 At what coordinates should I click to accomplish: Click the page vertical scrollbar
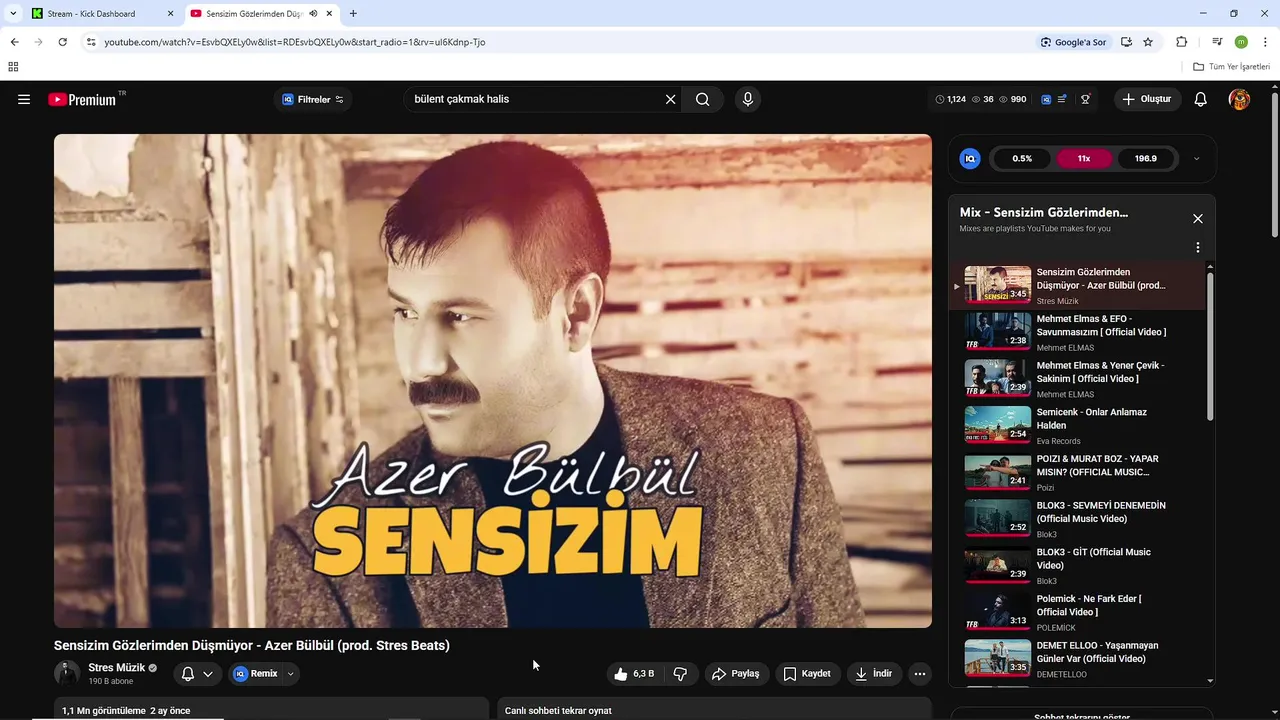[1274, 165]
